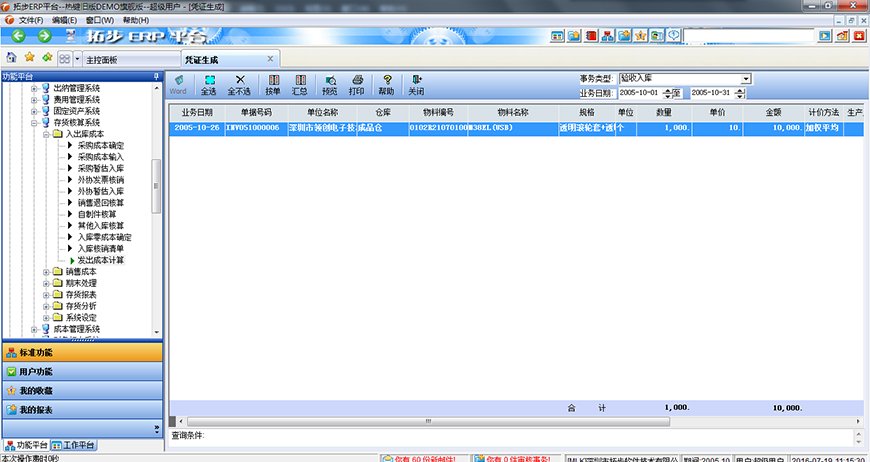Collapse the 存货核算系统 tree node
The image size is (870, 462).
[x=34, y=123]
